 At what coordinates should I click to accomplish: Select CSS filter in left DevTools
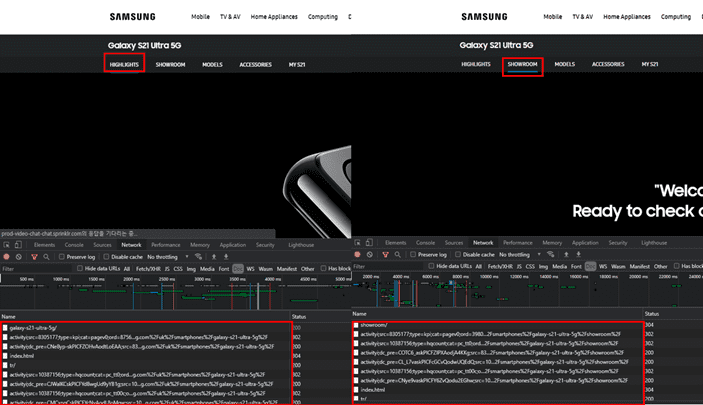pos(178,269)
